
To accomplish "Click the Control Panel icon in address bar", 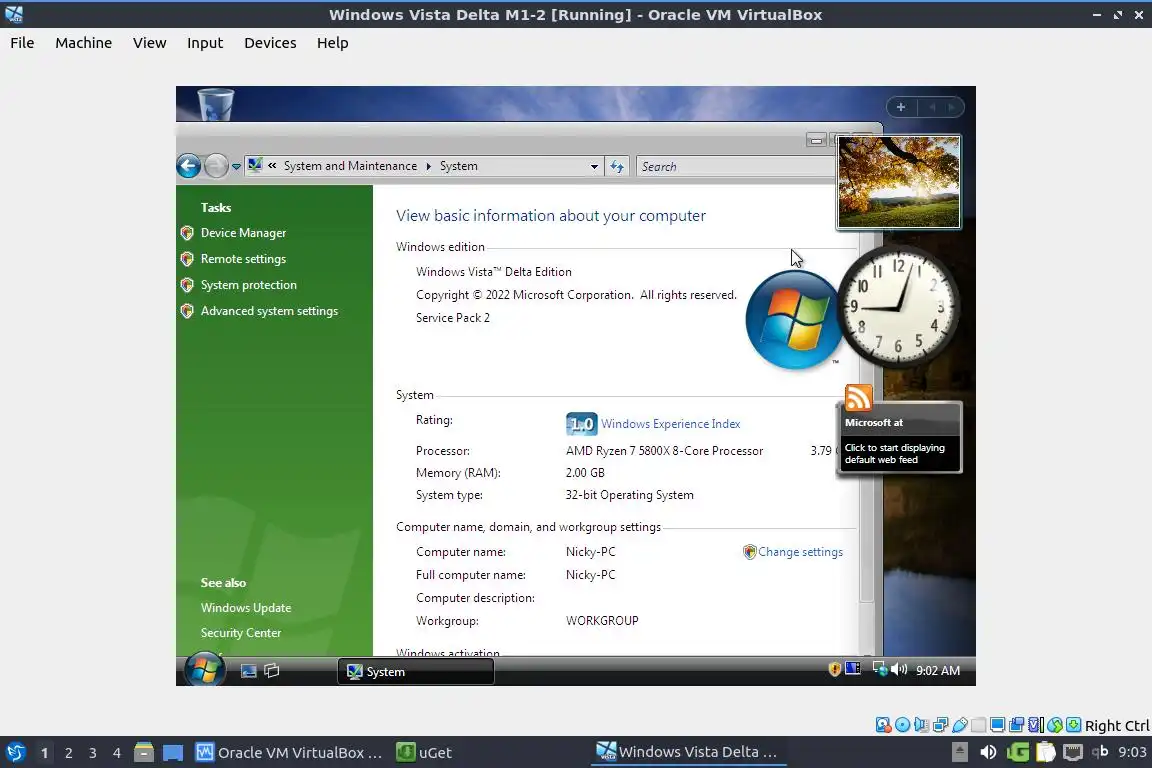I will click(255, 165).
